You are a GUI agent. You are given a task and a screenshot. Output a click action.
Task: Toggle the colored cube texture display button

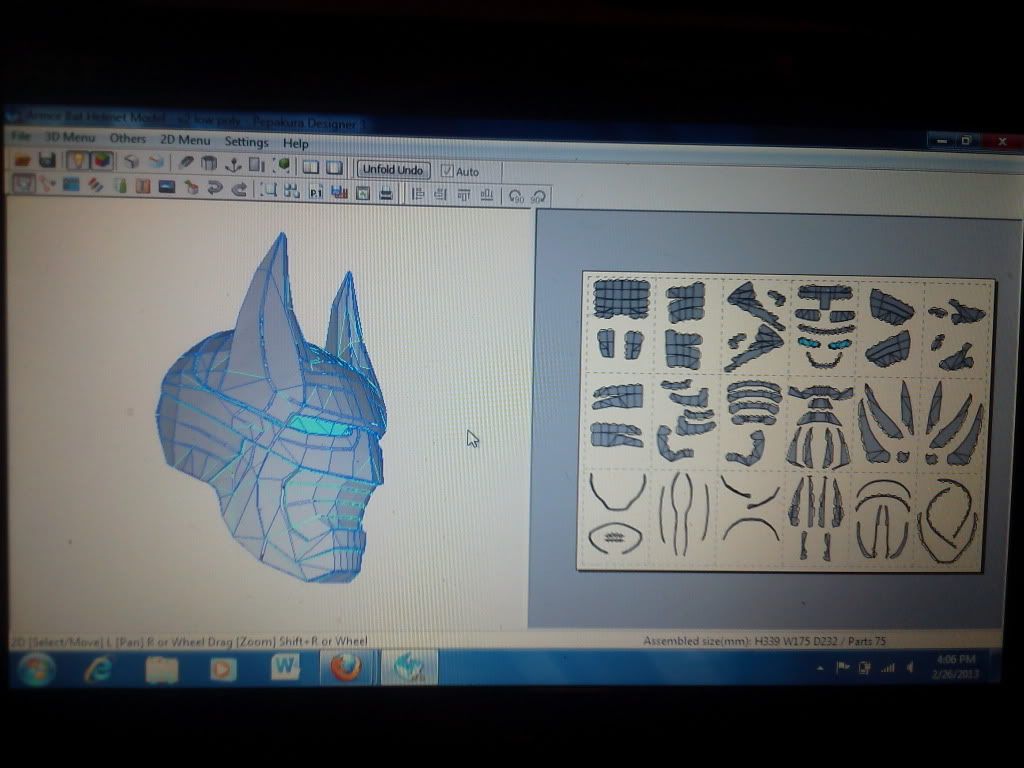click(x=101, y=161)
